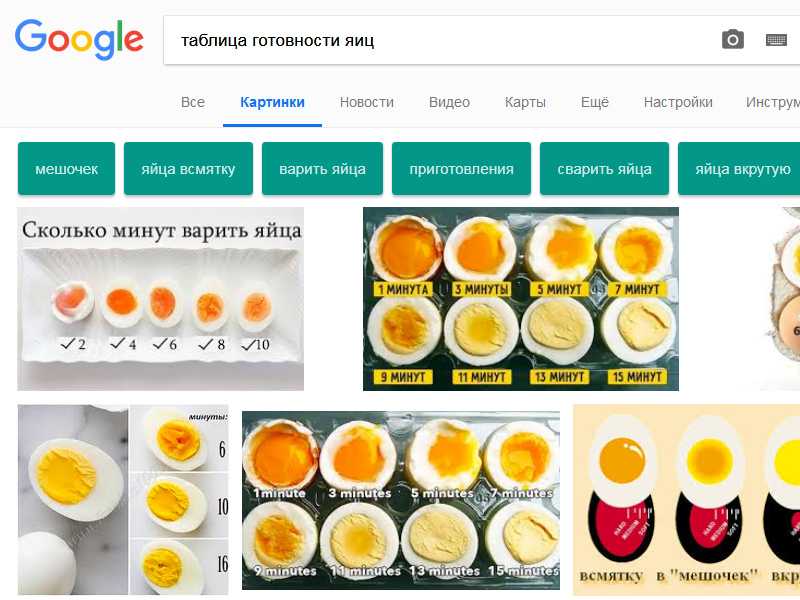Select the Картинки tab

pos(272,102)
